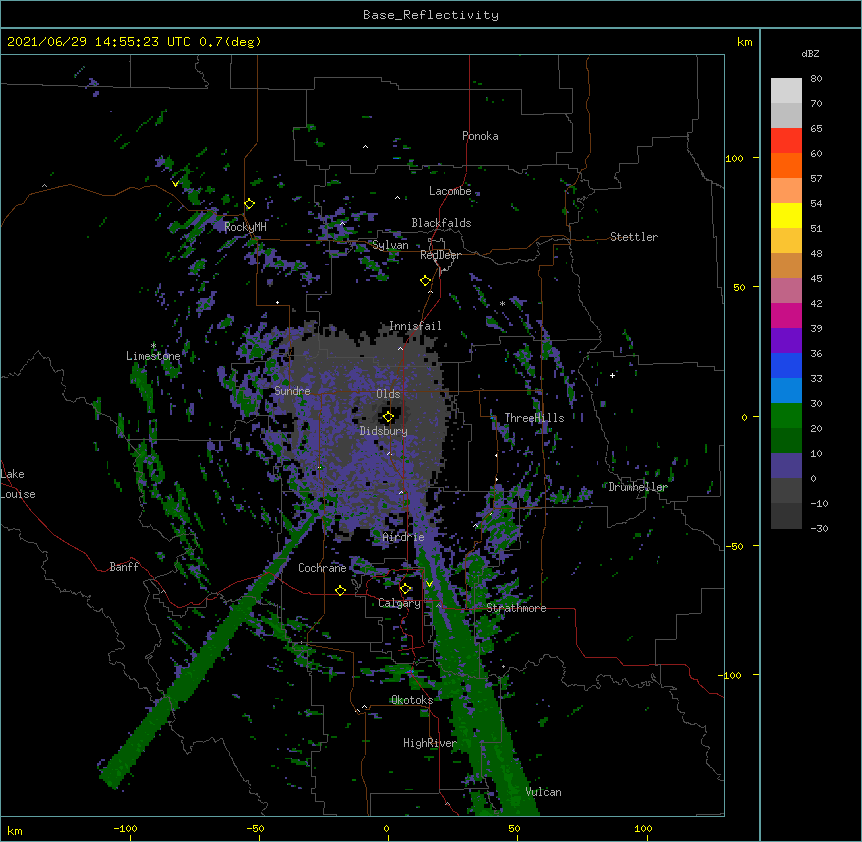Click the yellow marker near Cochrane
862x842 pixels.
pyautogui.click(x=340, y=590)
